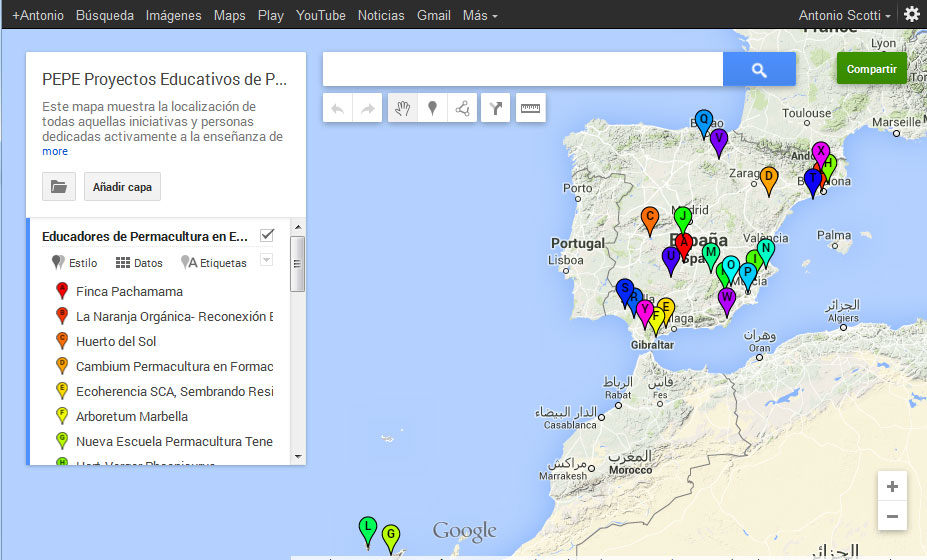Click map marker Q near Bilbao

click(x=704, y=122)
